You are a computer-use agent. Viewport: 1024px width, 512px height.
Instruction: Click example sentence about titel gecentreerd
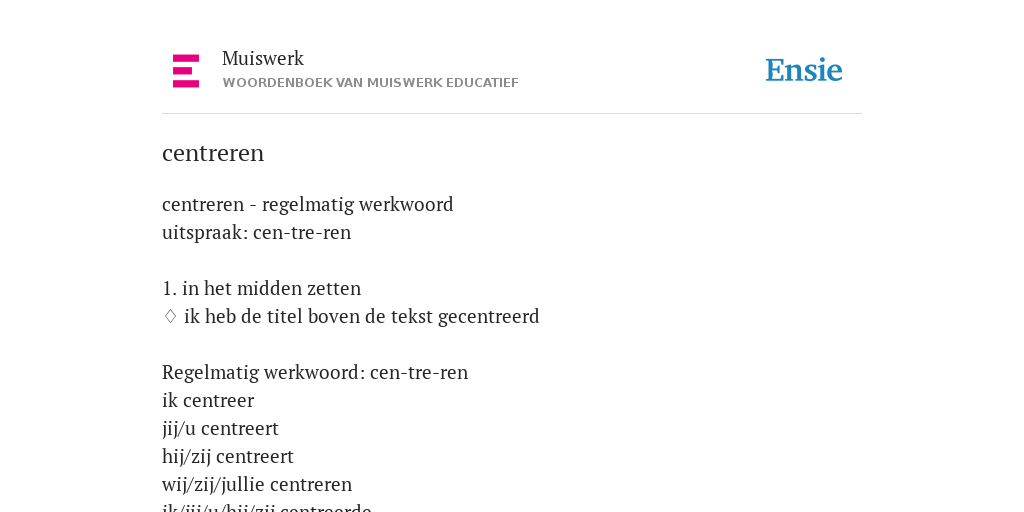click(x=362, y=317)
